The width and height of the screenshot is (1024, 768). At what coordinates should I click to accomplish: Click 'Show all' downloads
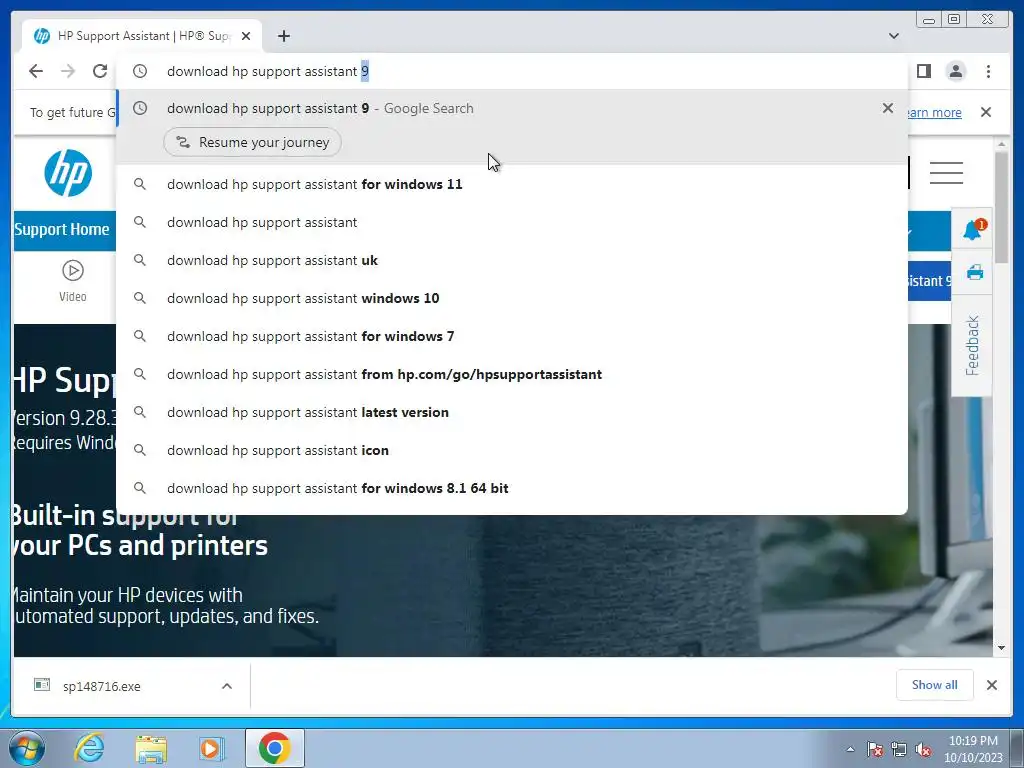(935, 685)
